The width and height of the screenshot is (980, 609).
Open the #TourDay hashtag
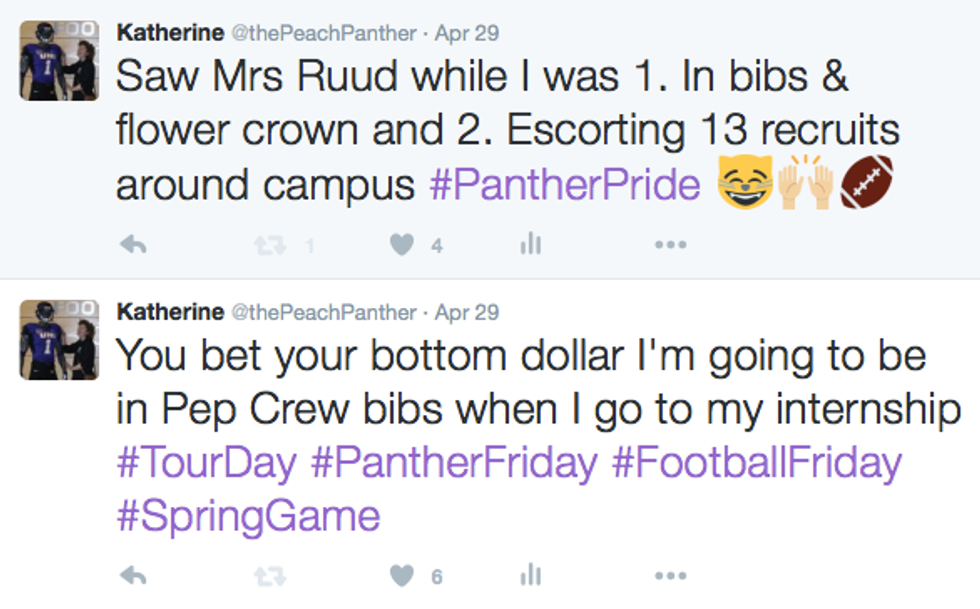pyautogui.click(x=207, y=463)
